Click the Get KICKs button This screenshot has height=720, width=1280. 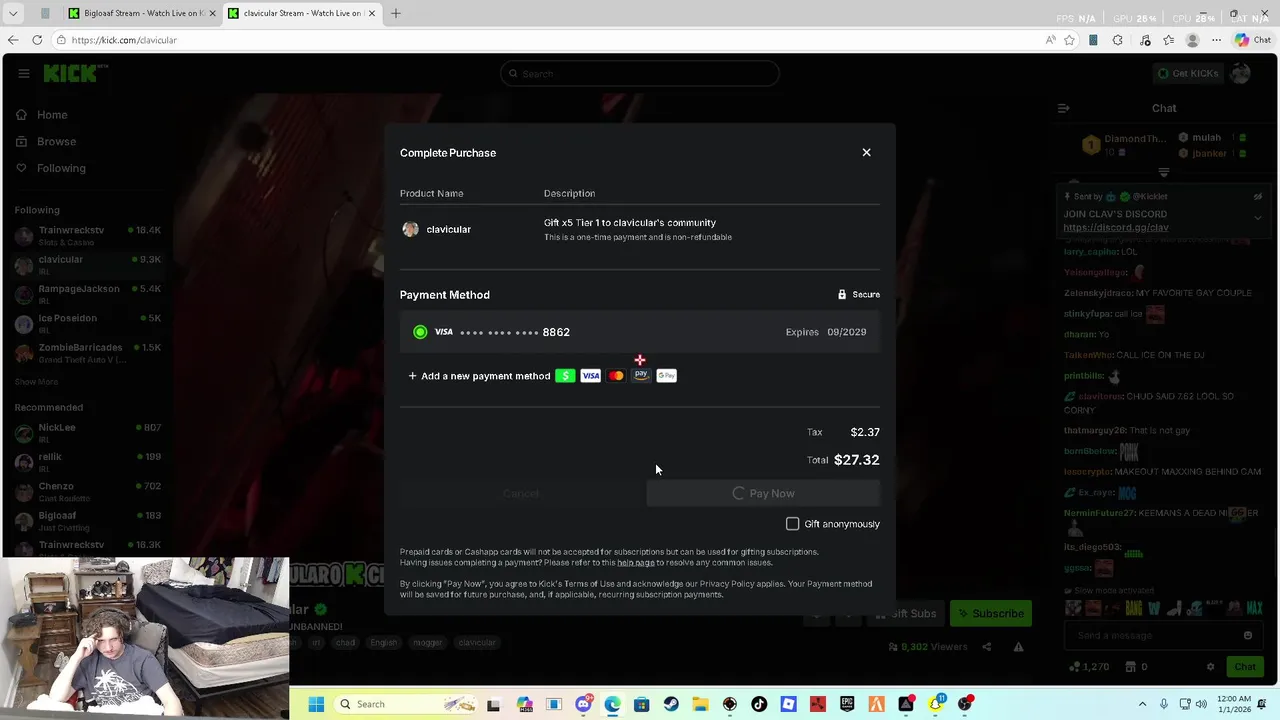pos(1188,73)
